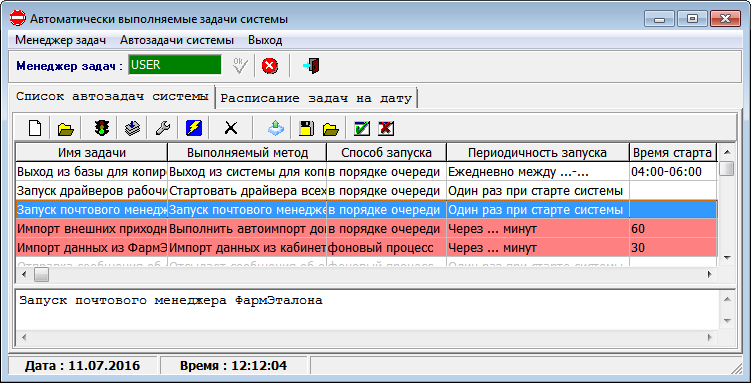Click the folder icon right of floppy disk
Screen dimensions: 751x383
[x=330, y=128]
